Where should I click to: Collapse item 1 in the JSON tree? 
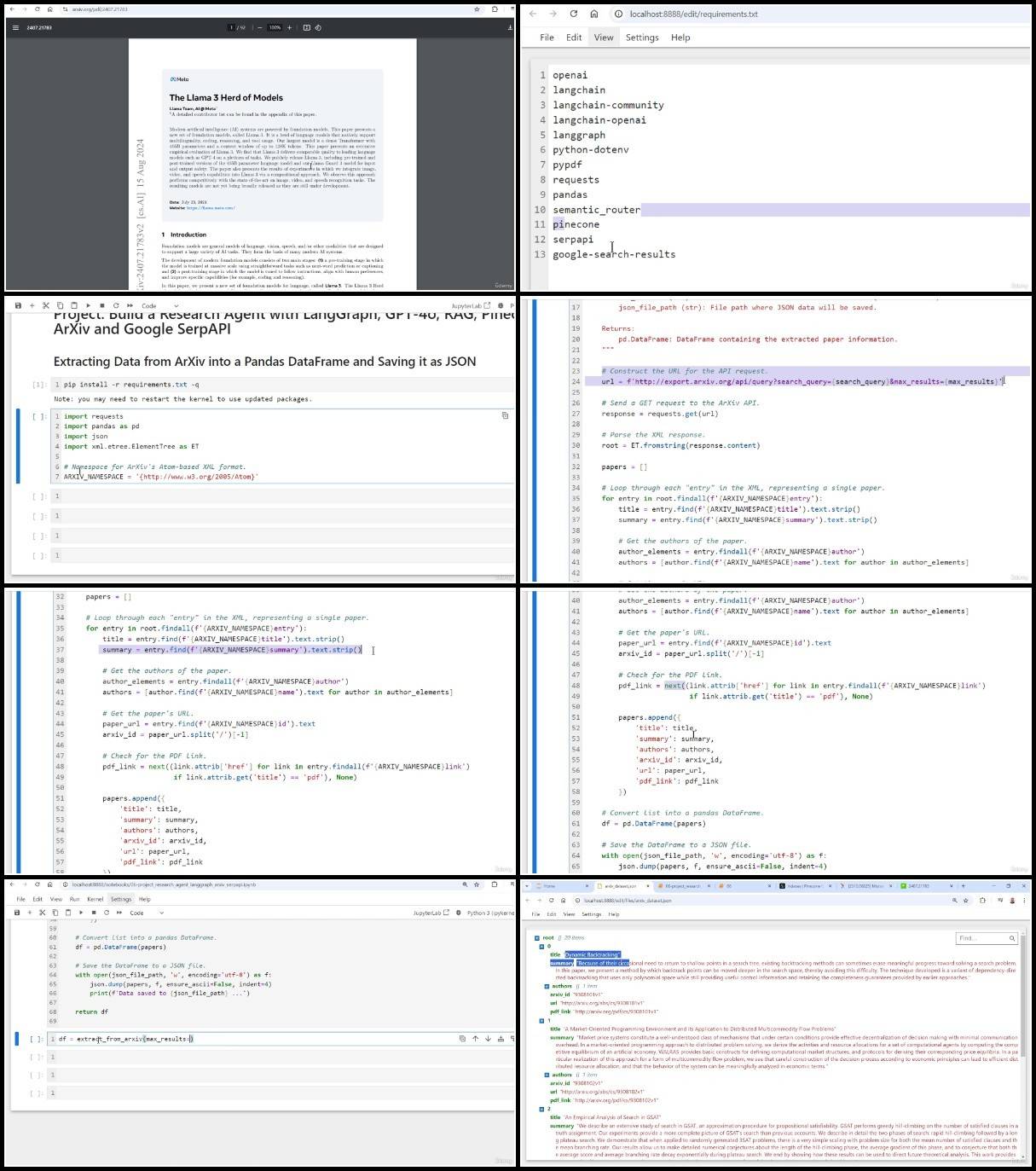pos(541,1020)
